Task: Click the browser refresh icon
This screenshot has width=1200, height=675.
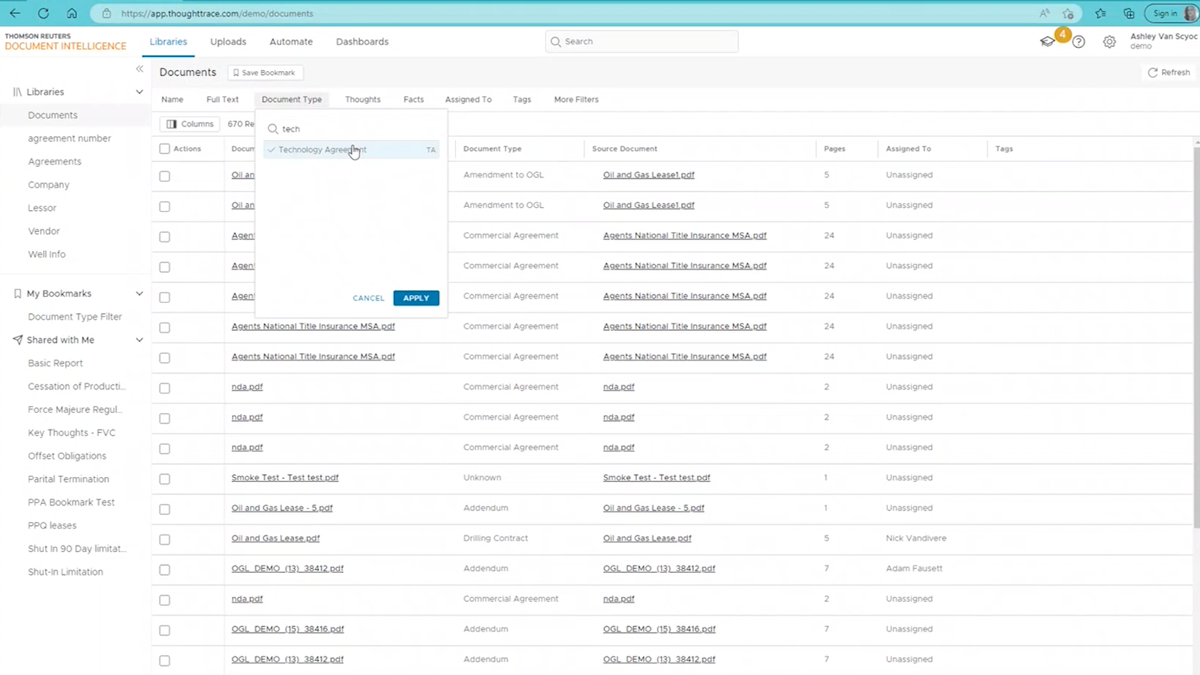Action: [43, 13]
